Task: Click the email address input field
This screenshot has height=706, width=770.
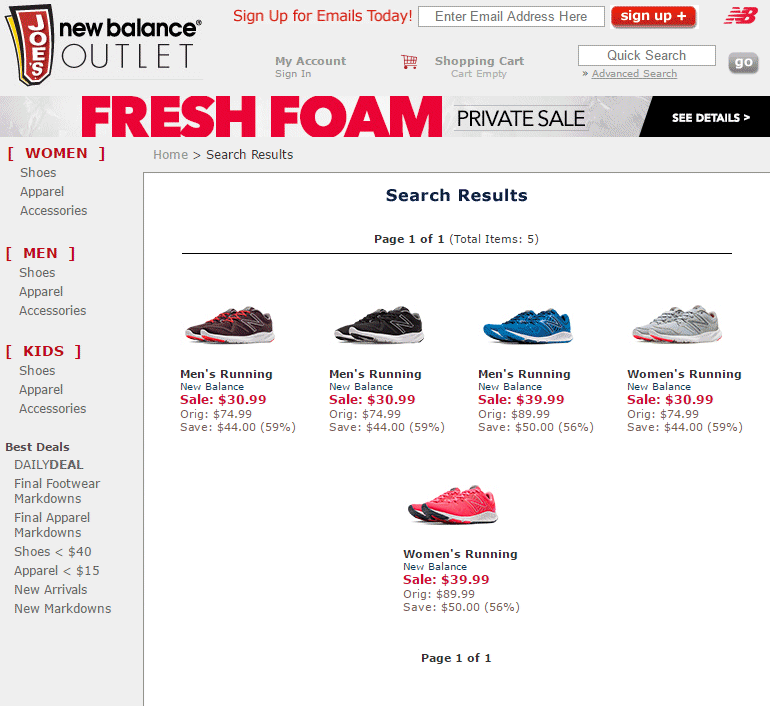Action: click(511, 17)
